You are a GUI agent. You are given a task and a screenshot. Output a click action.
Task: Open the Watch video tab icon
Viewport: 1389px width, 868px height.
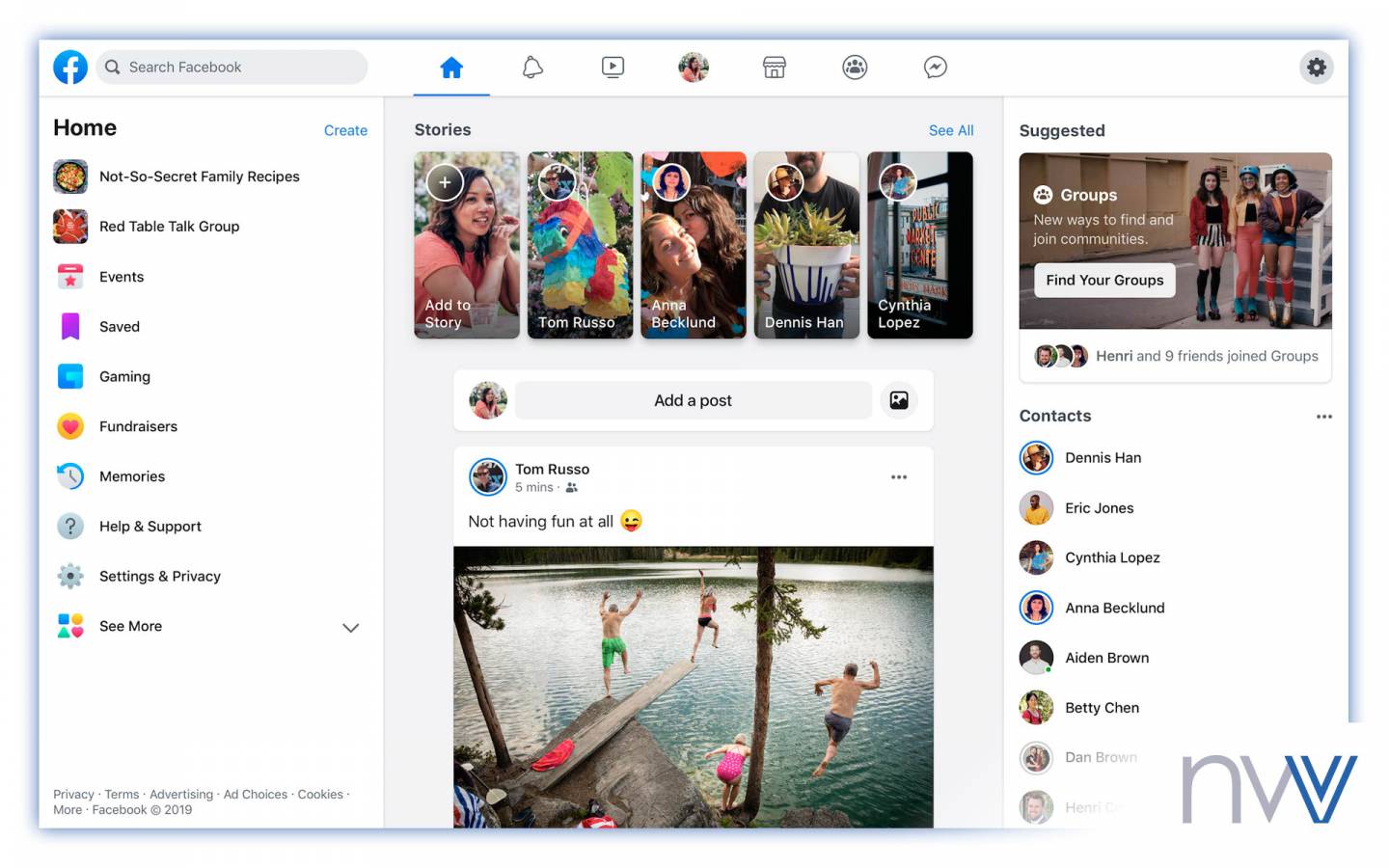click(x=613, y=67)
